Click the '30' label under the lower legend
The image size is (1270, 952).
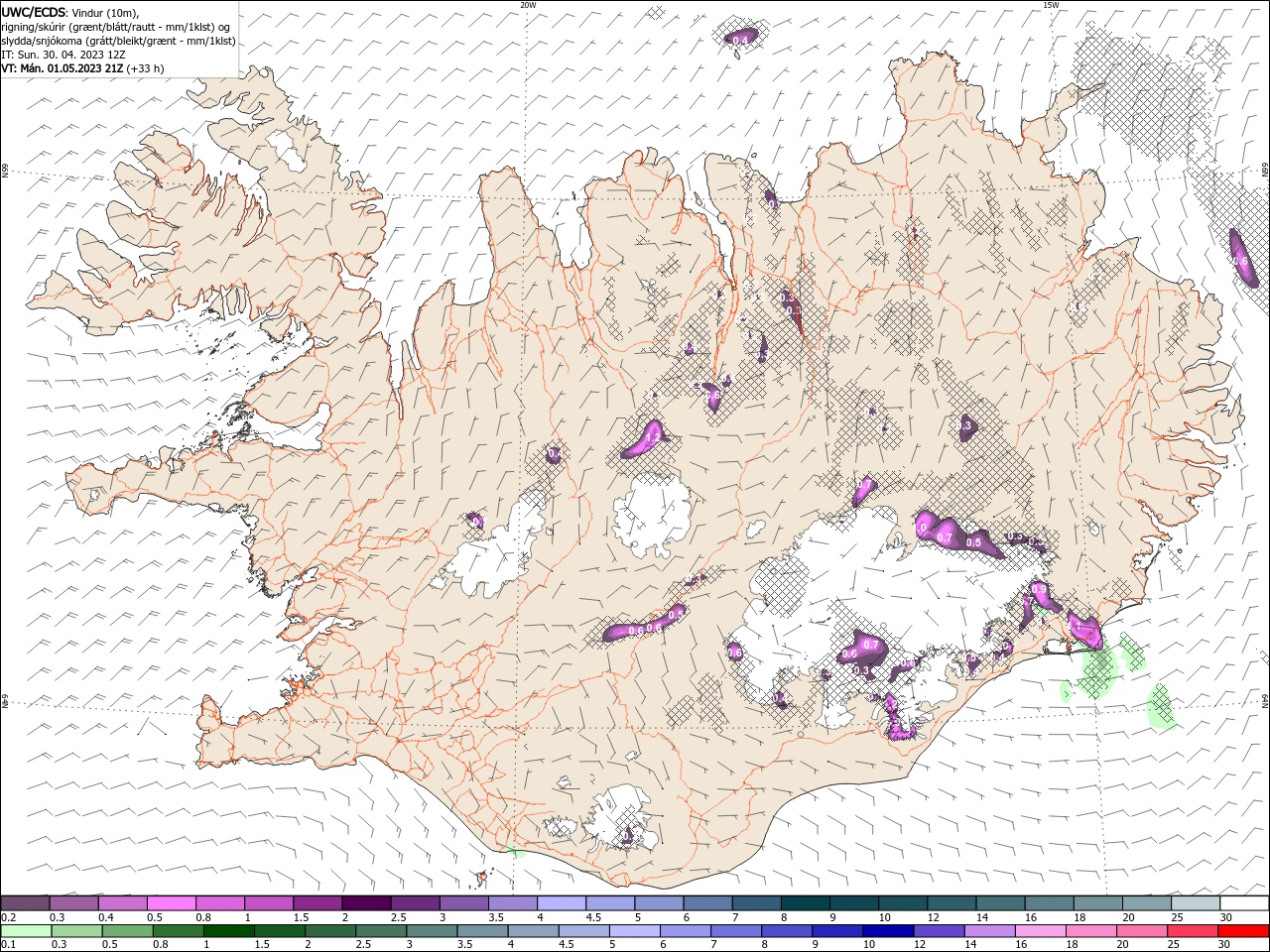1225,945
